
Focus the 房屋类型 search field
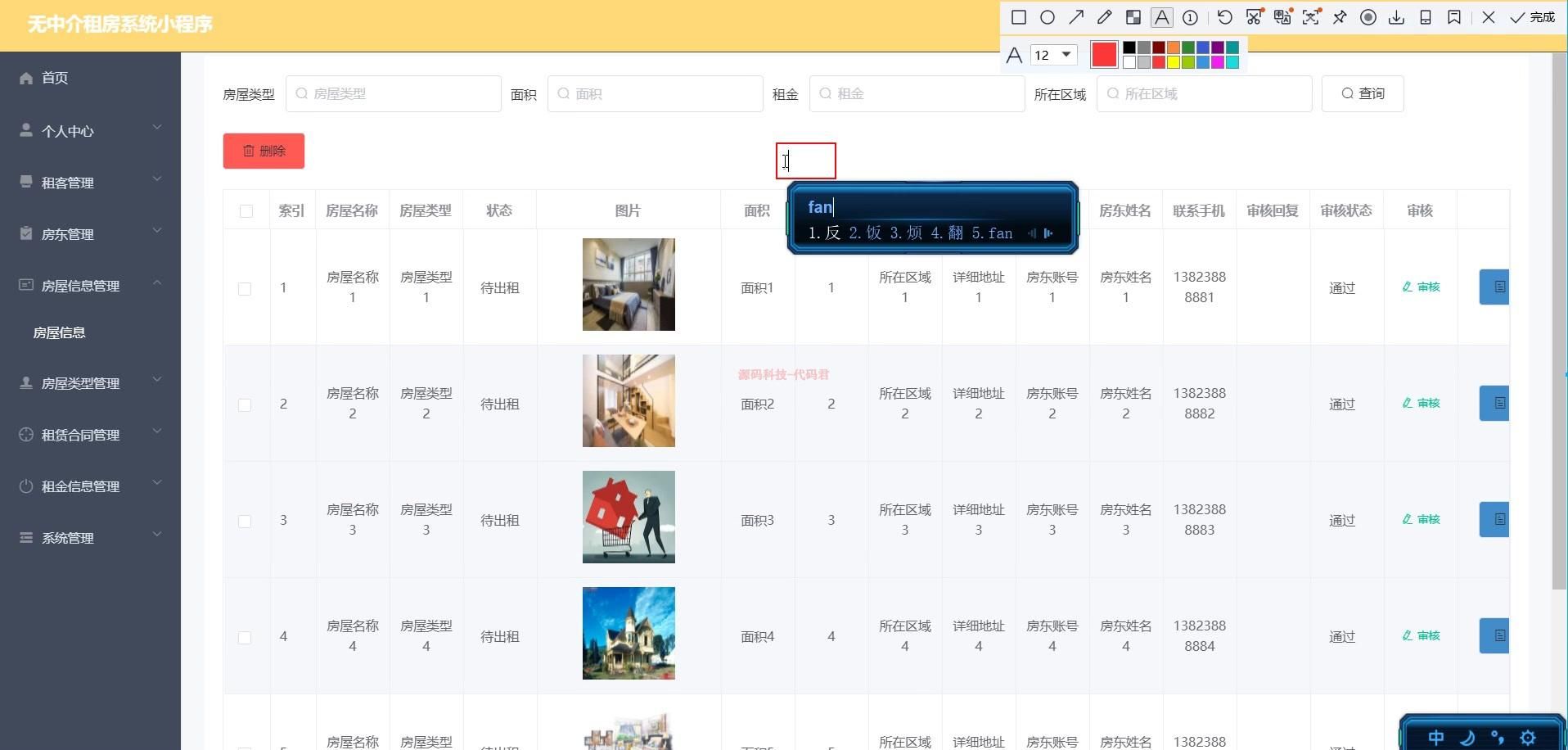click(394, 93)
